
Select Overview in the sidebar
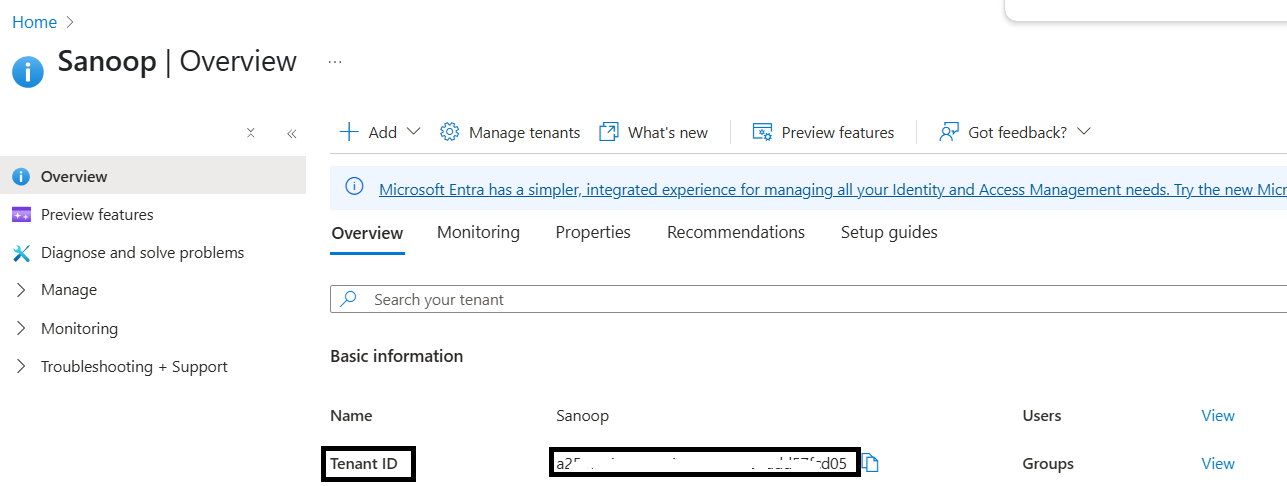pos(153,176)
